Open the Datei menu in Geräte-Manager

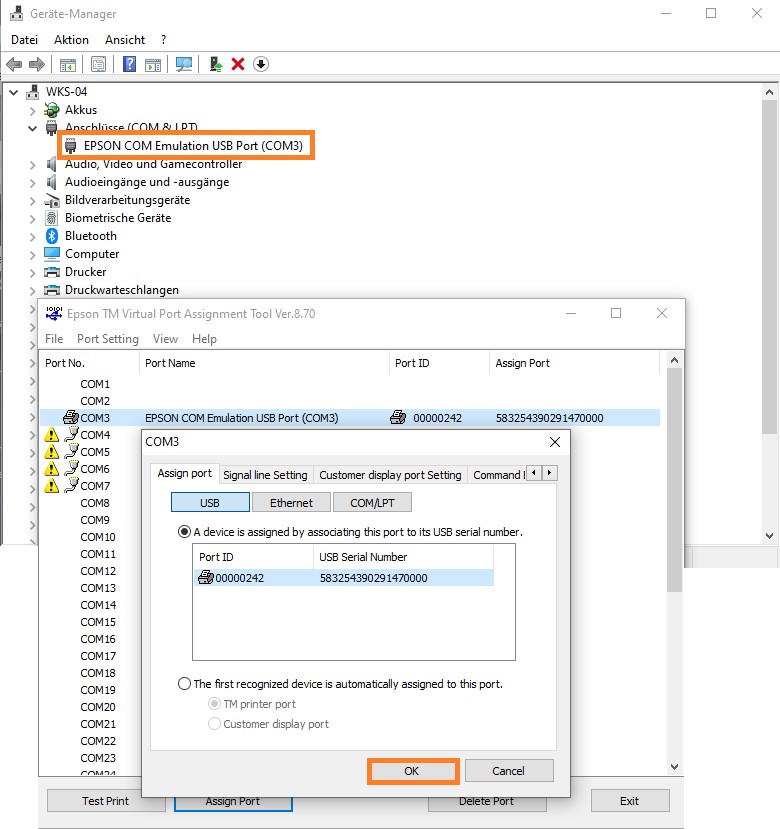pos(24,40)
